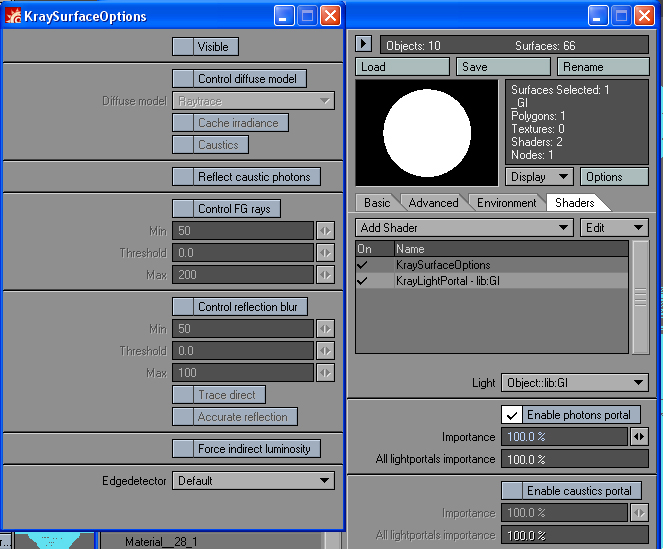The height and width of the screenshot is (549, 663).
Task: Toggle the checkmark for KrayLightPortal shader
Action: tap(362, 281)
